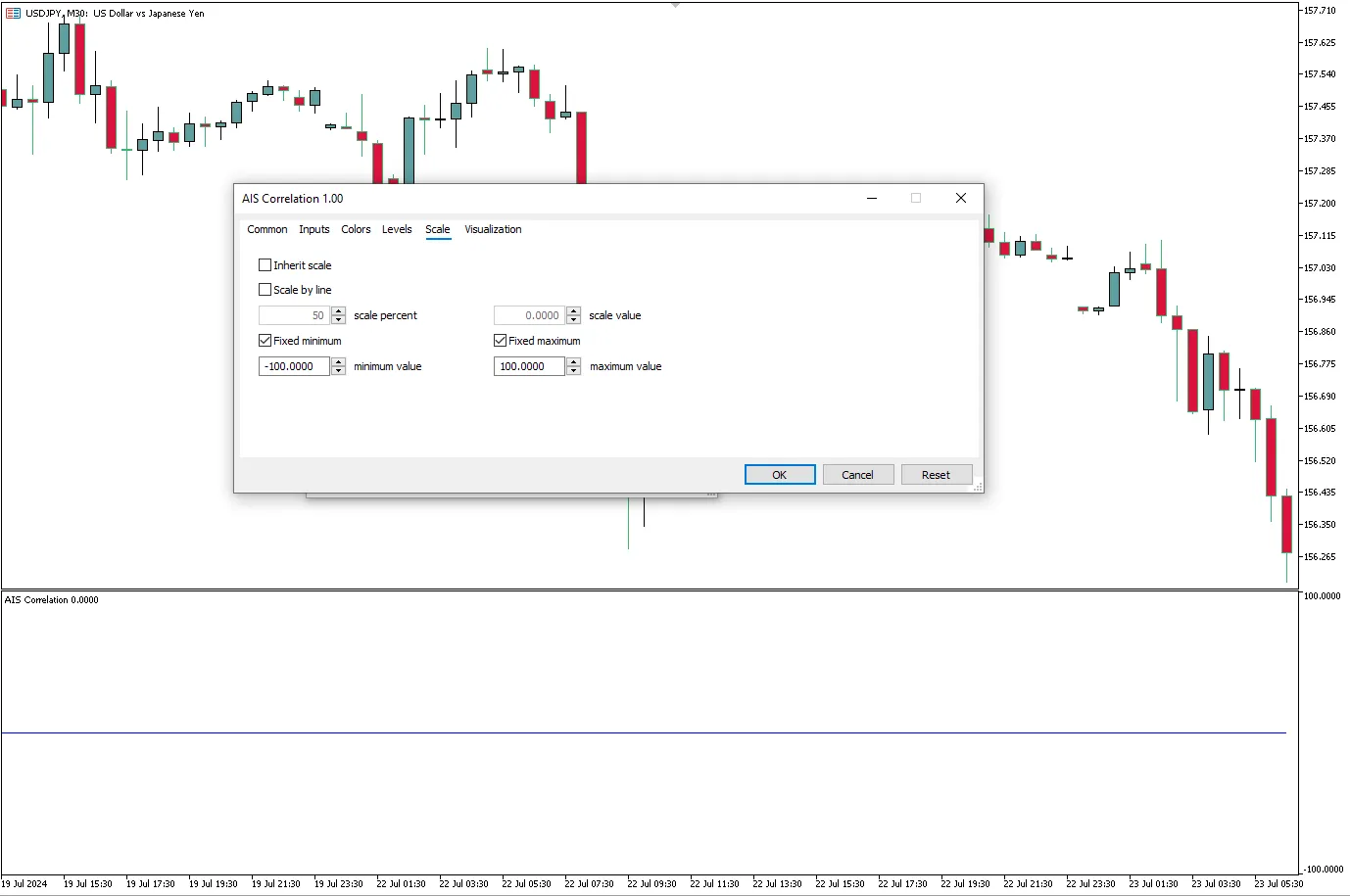Increase maximum value with the up arrow
This screenshot has height=896, width=1350.
pos(574,362)
